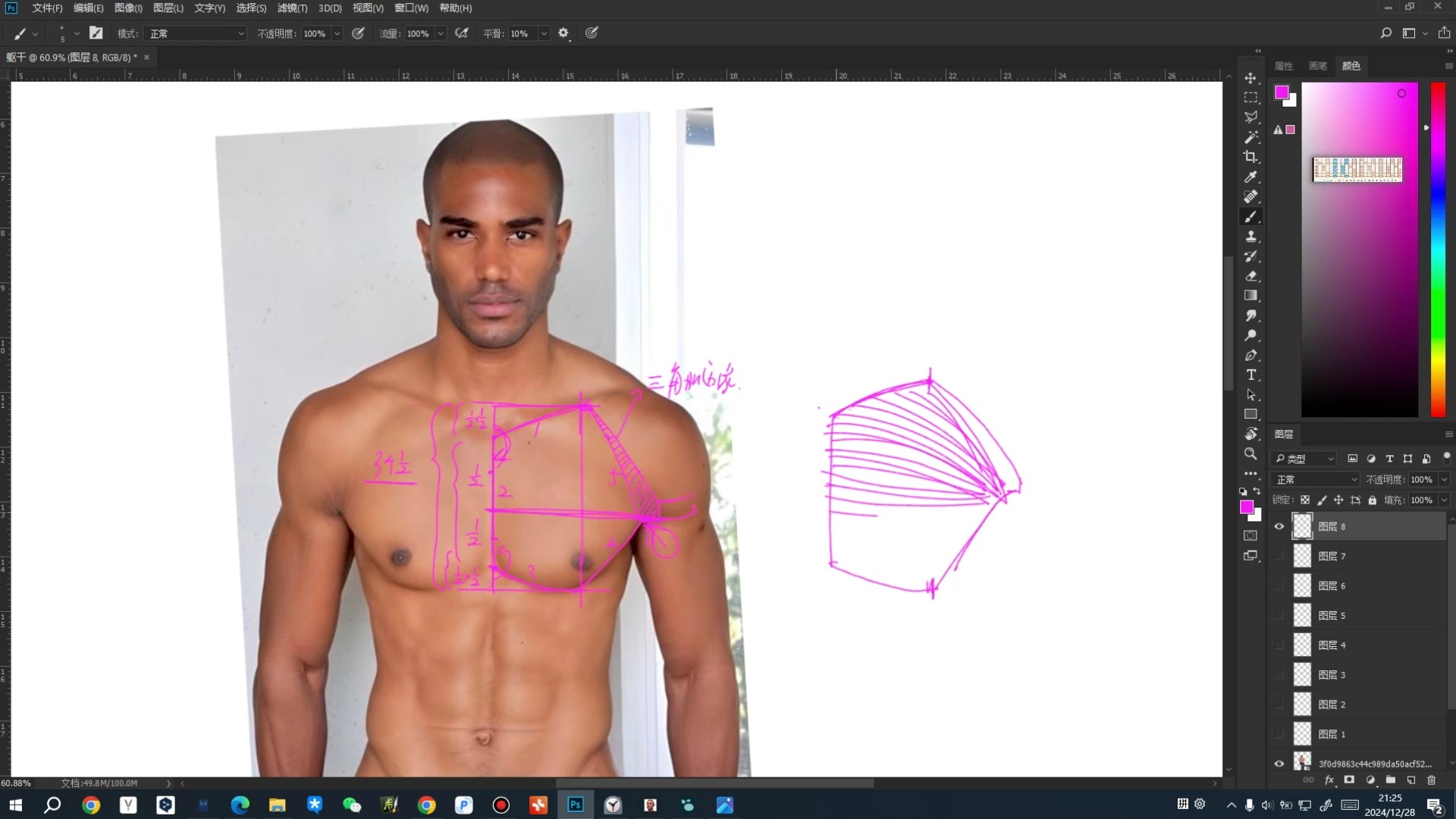Screen dimensions: 1456x819
Task: Open the 滤镜(T) menu
Action: [292, 8]
